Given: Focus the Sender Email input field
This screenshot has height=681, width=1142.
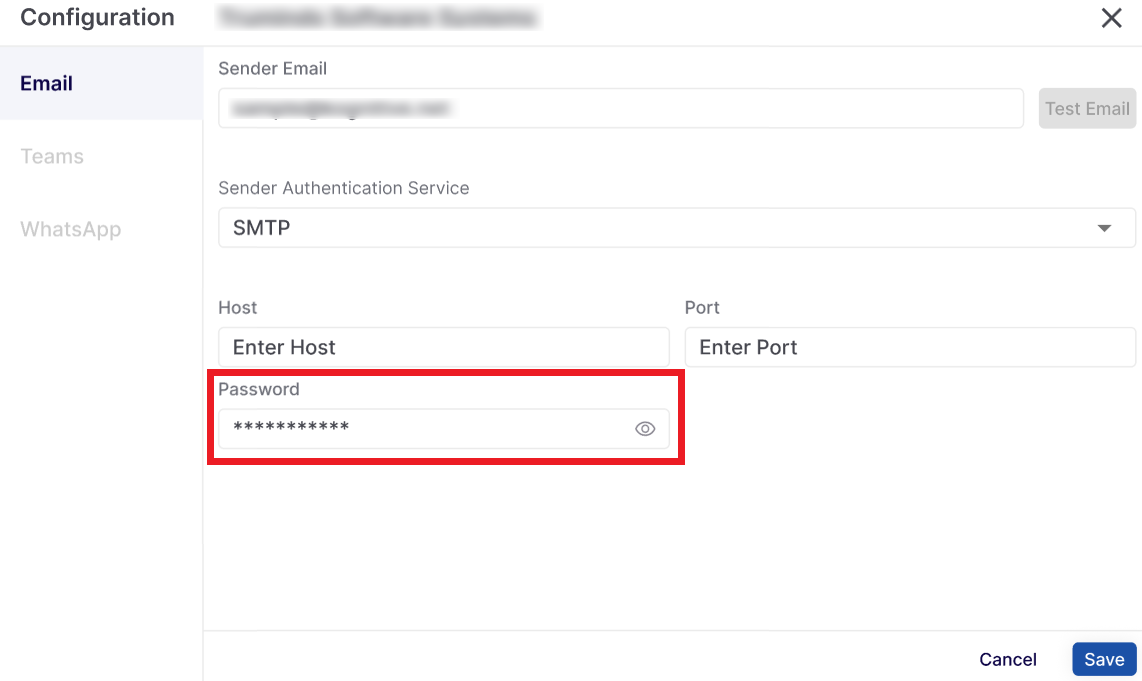Looking at the screenshot, I should point(620,108).
